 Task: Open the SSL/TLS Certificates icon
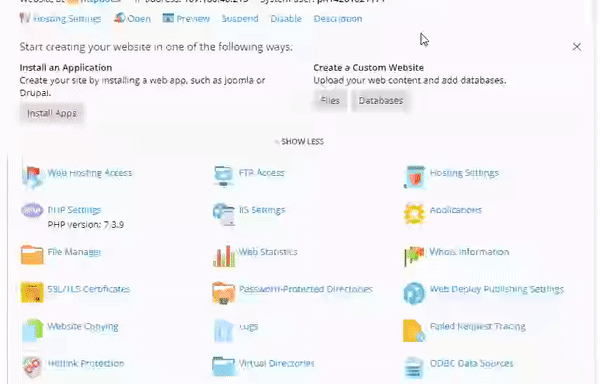pos(32,292)
